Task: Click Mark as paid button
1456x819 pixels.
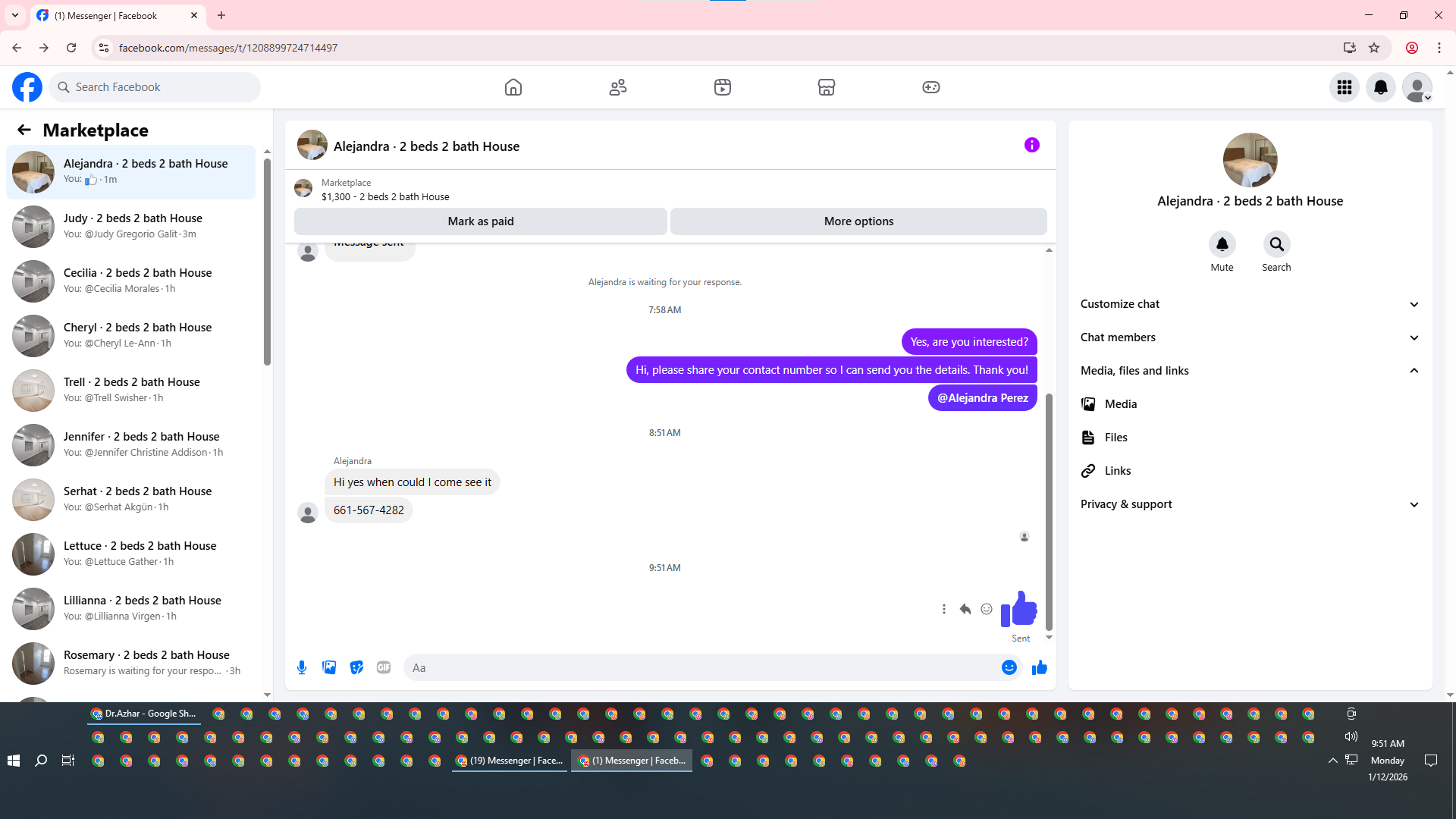Action: pyautogui.click(x=480, y=221)
